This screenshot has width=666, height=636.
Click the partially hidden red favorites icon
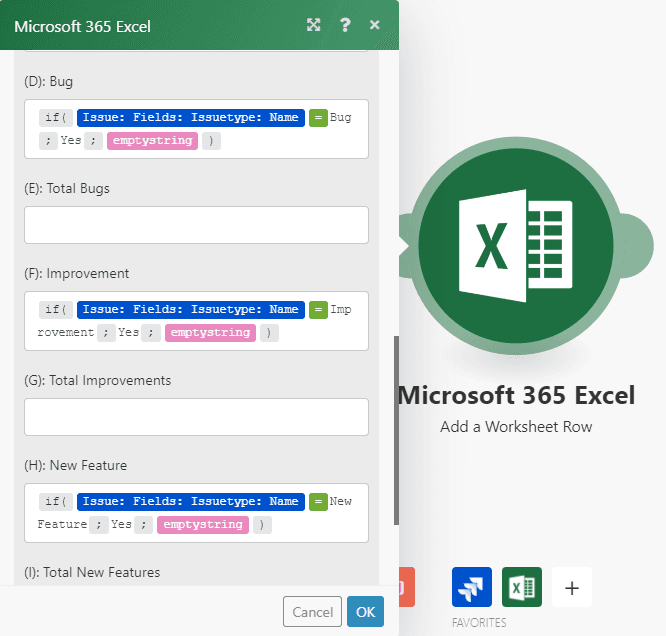407,587
